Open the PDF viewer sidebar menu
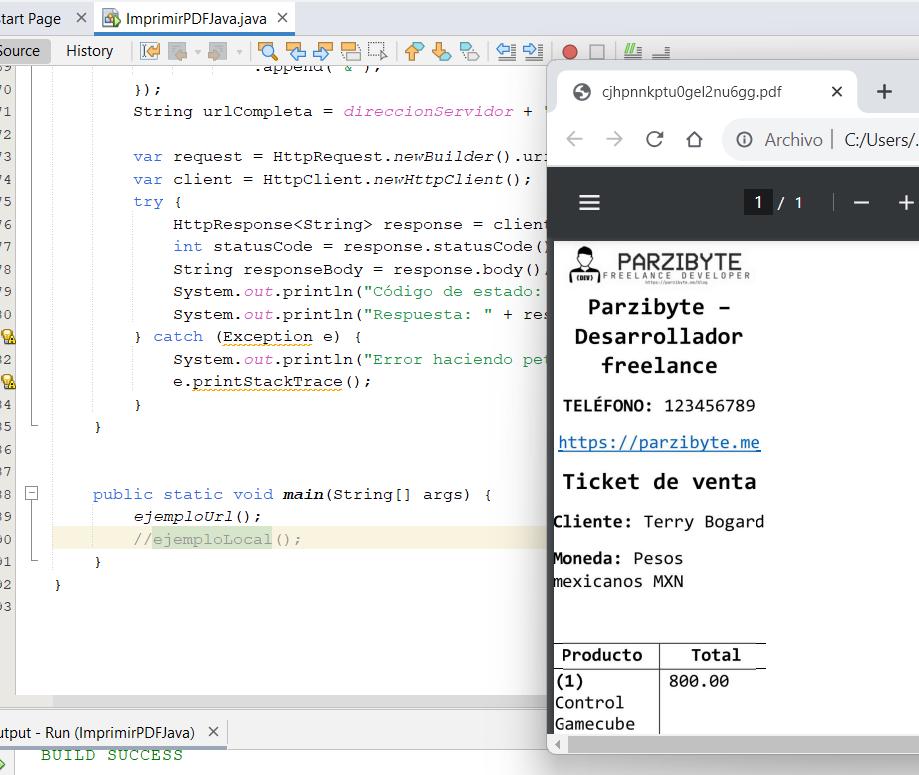 [590, 203]
